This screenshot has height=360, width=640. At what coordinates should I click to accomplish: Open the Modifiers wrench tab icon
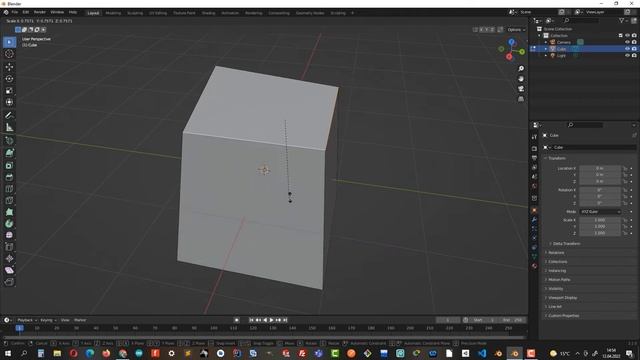tap(534, 220)
